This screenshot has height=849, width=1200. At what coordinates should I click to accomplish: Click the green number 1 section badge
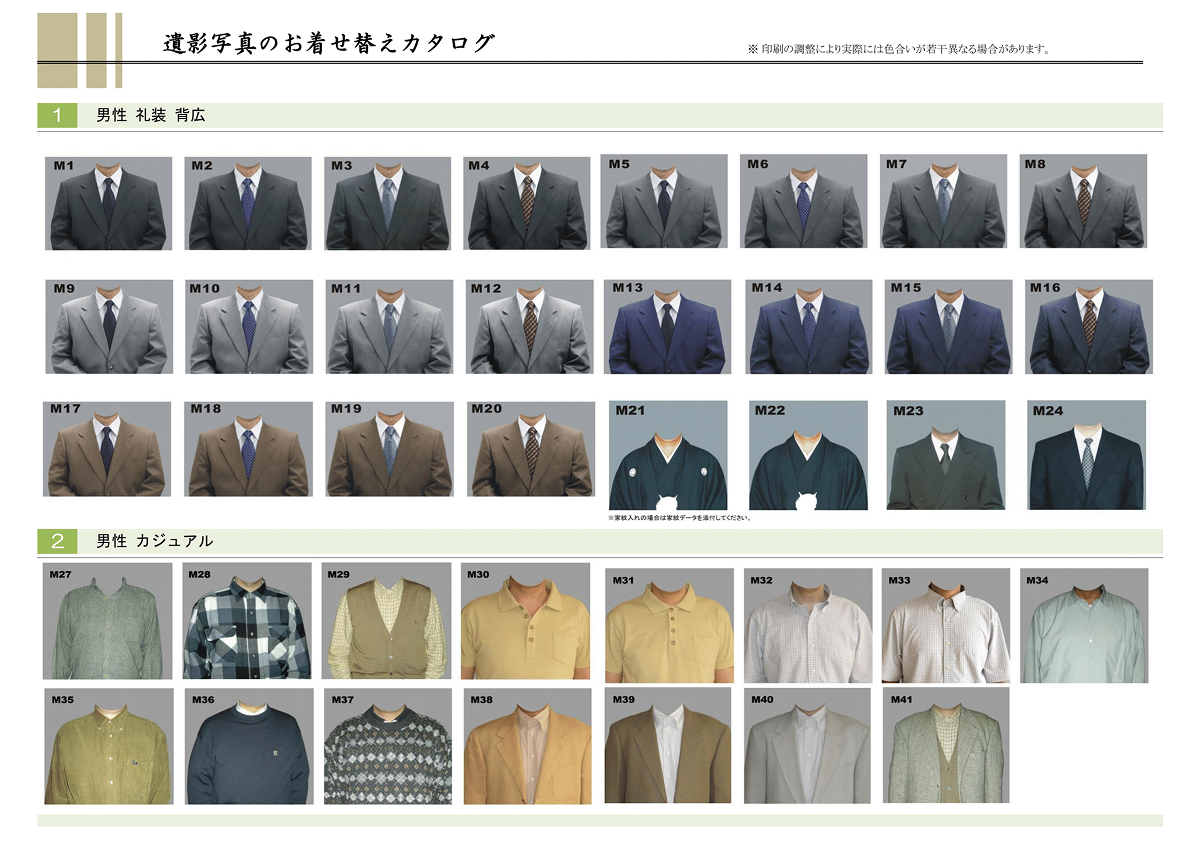click(x=57, y=115)
